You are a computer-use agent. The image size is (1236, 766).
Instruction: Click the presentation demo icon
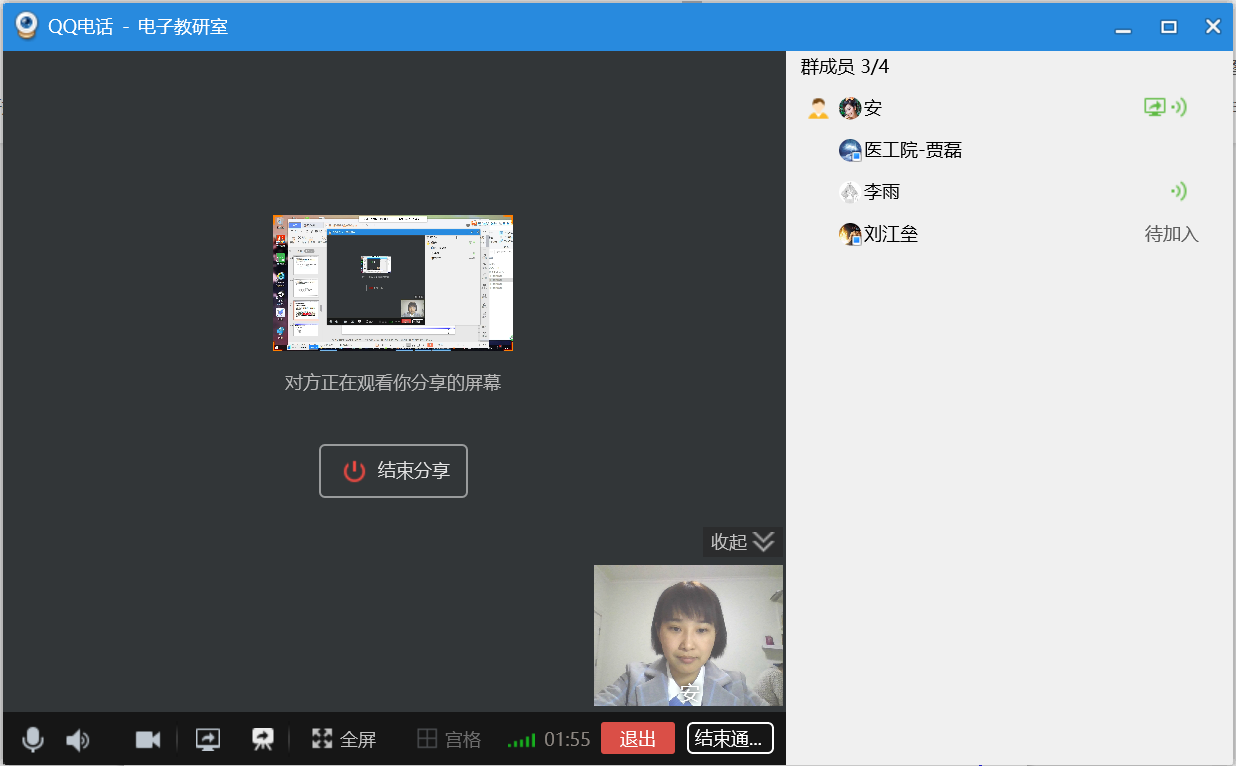[262, 739]
